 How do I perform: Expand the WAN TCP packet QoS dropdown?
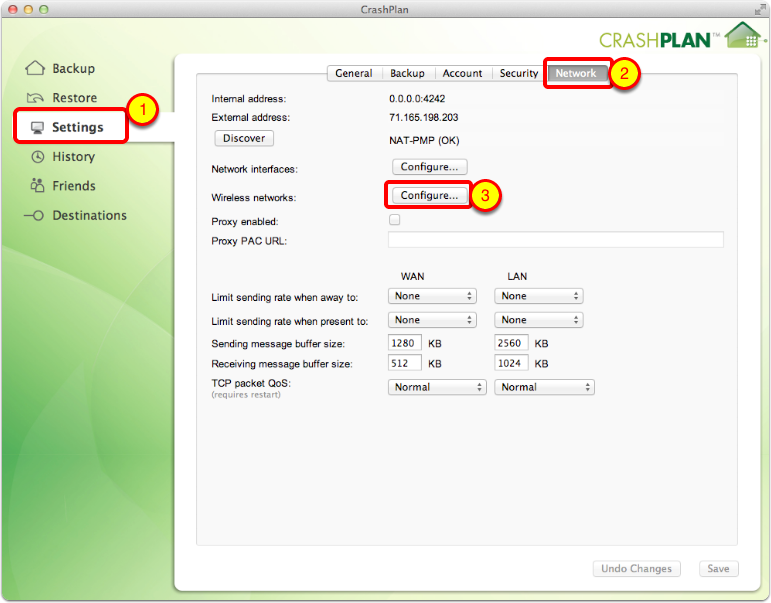pyautogui.click(x=436, y=387)
